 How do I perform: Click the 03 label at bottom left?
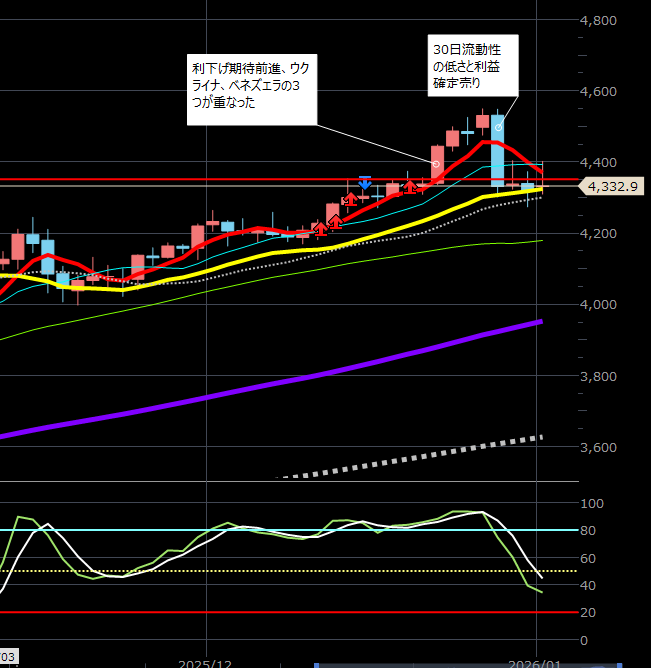tap(6, 655)
